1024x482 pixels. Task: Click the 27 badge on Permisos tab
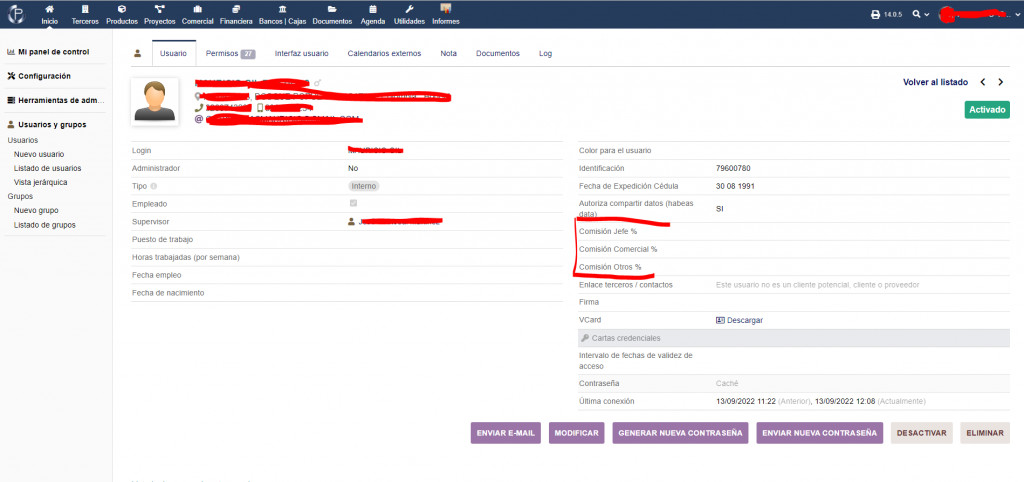pos(248,54)
